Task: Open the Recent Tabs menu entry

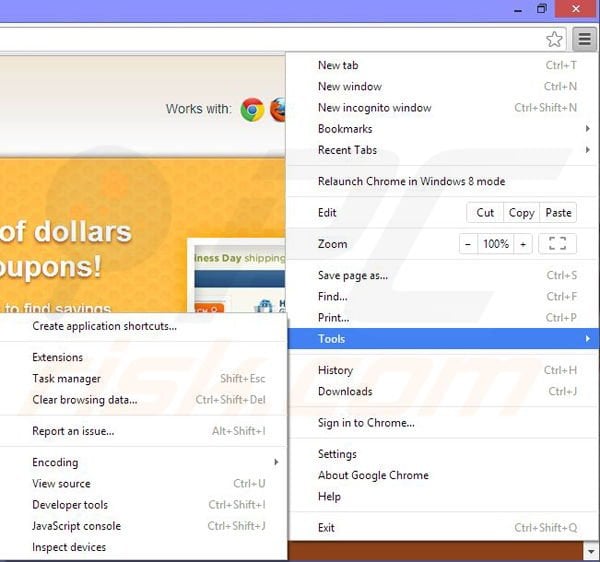Action: coord(443,150)
